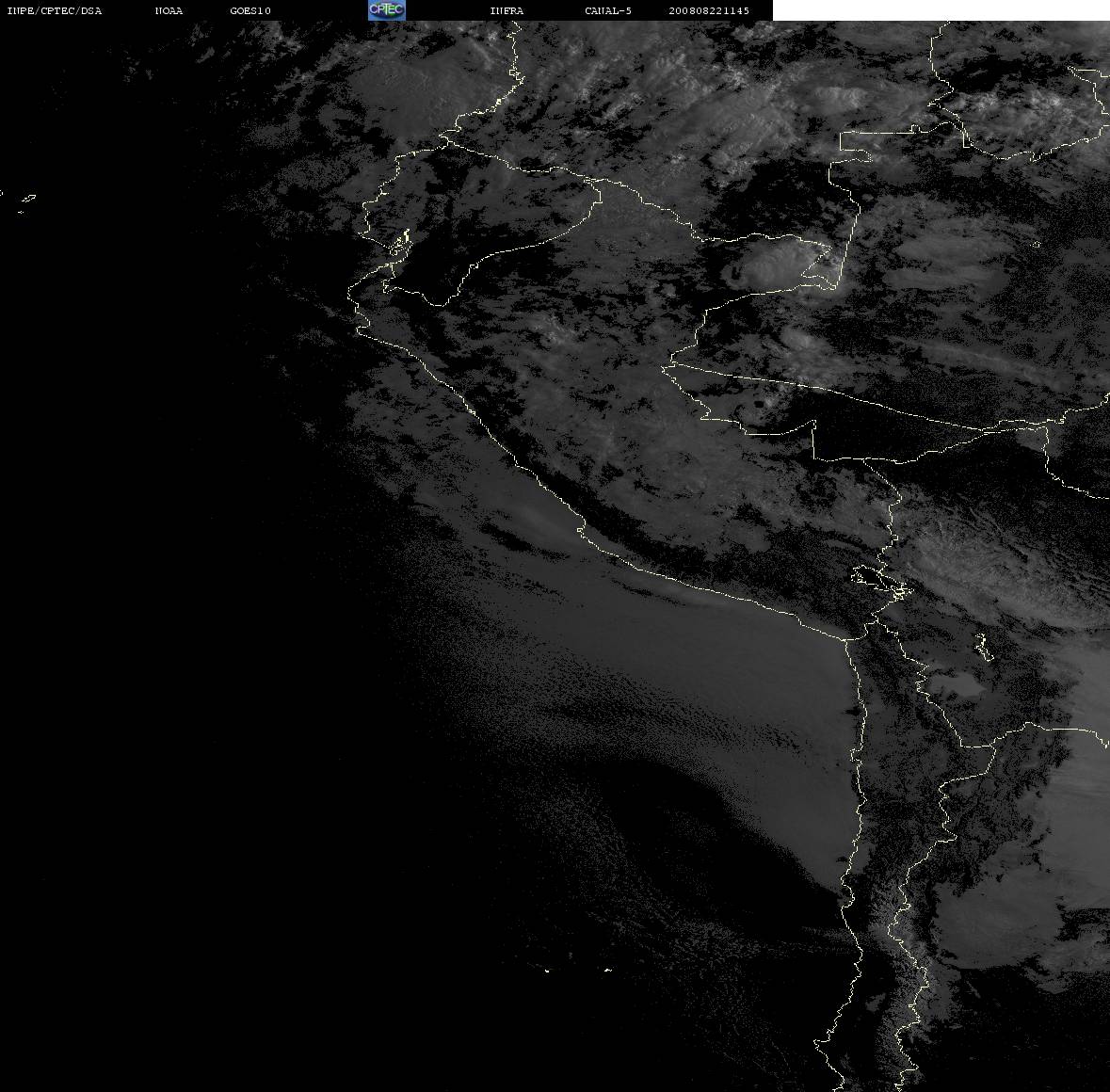
Task: Click the CPTEC logo in the header
Action: coord(387,10)
